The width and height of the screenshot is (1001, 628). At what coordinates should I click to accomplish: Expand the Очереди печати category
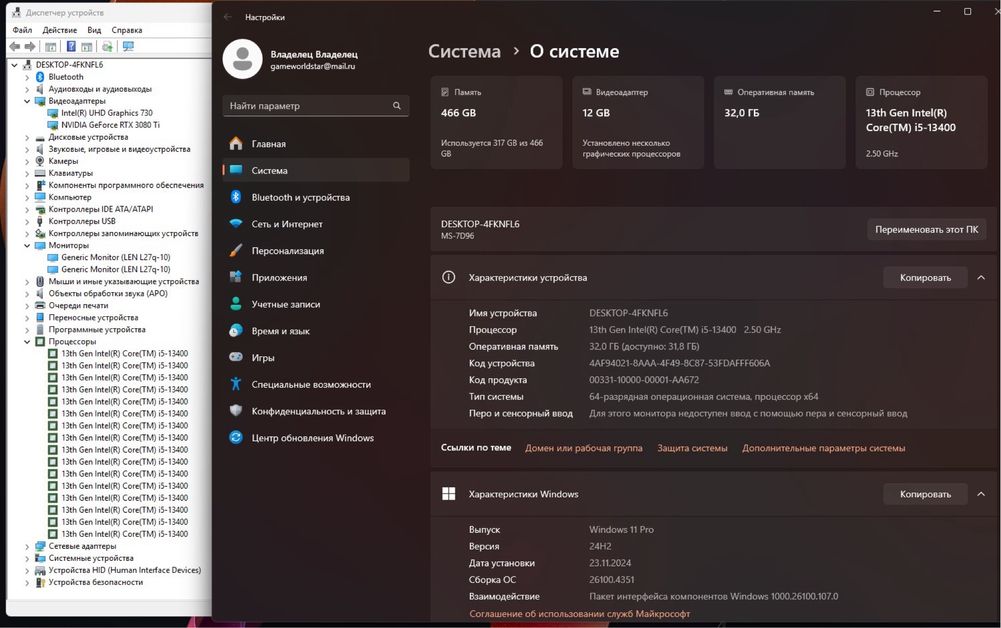click(x=27, y=306)
